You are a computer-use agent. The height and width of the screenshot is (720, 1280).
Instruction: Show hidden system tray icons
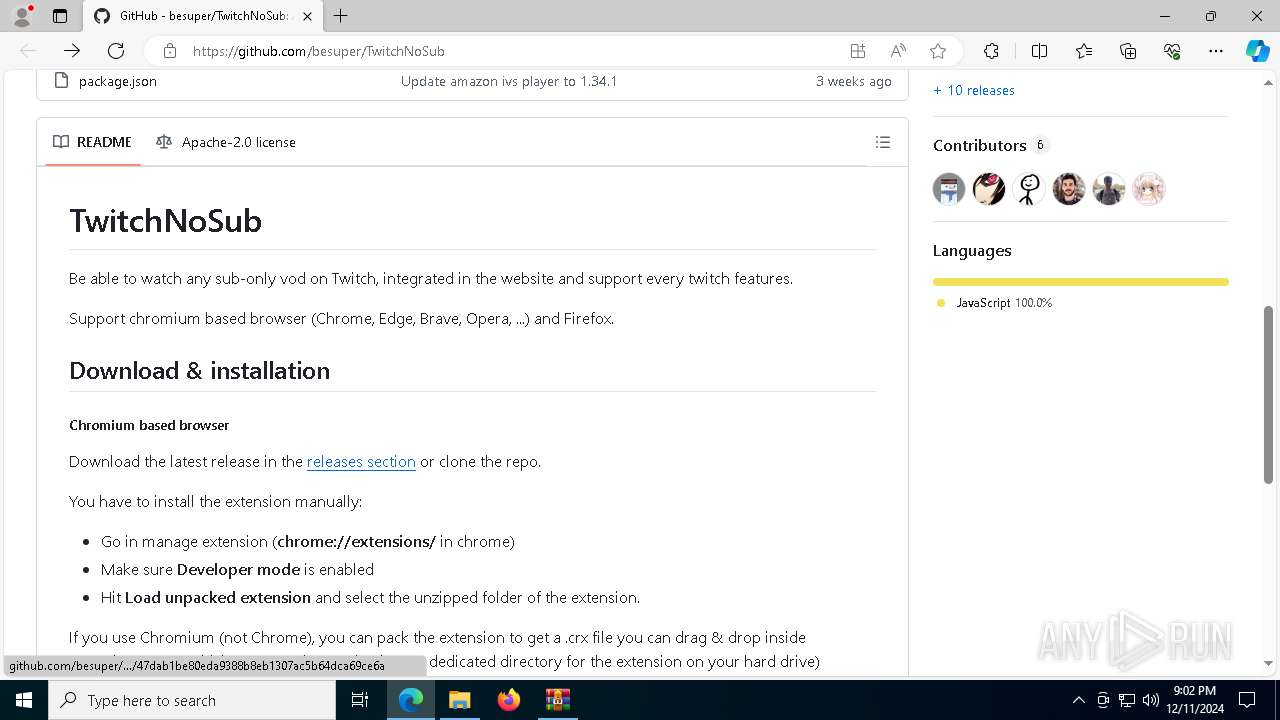[x=1078, y=700]
